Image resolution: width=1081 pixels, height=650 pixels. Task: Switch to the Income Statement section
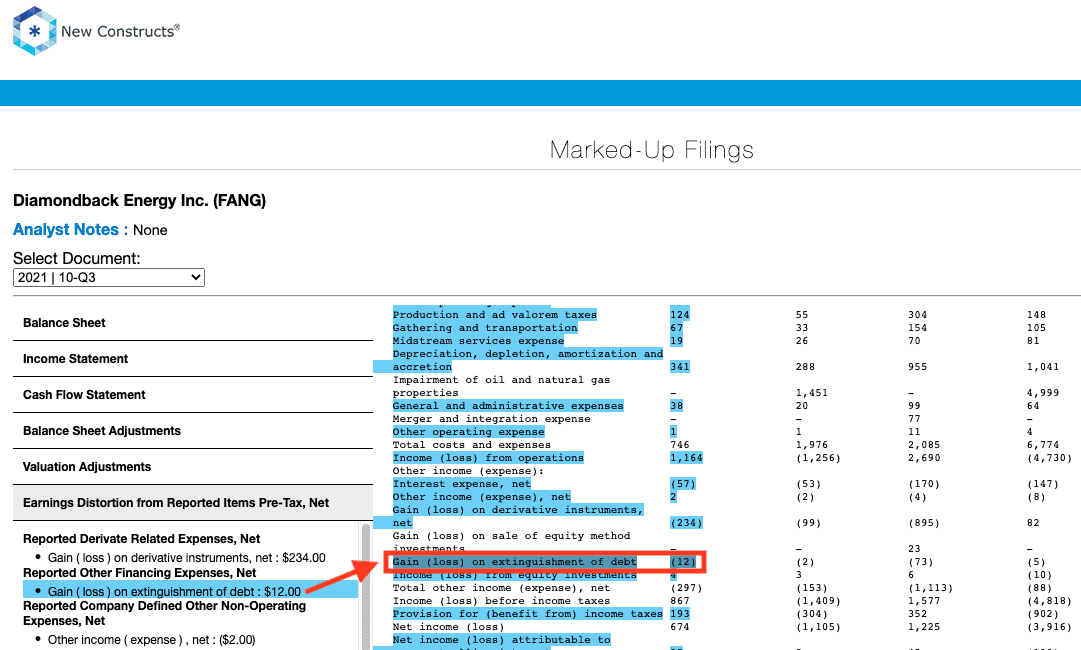pyautogui.click(x=193, y=358)
